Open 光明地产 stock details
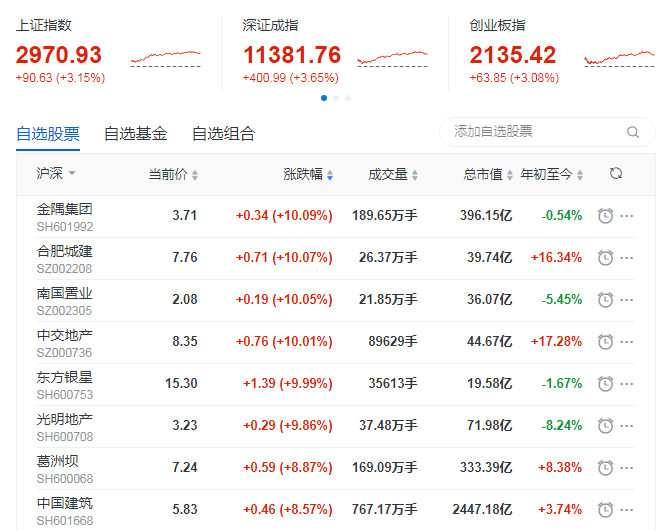Image resolution: width=666 pixels, height=531 pixels. click(x=65, y=419)
